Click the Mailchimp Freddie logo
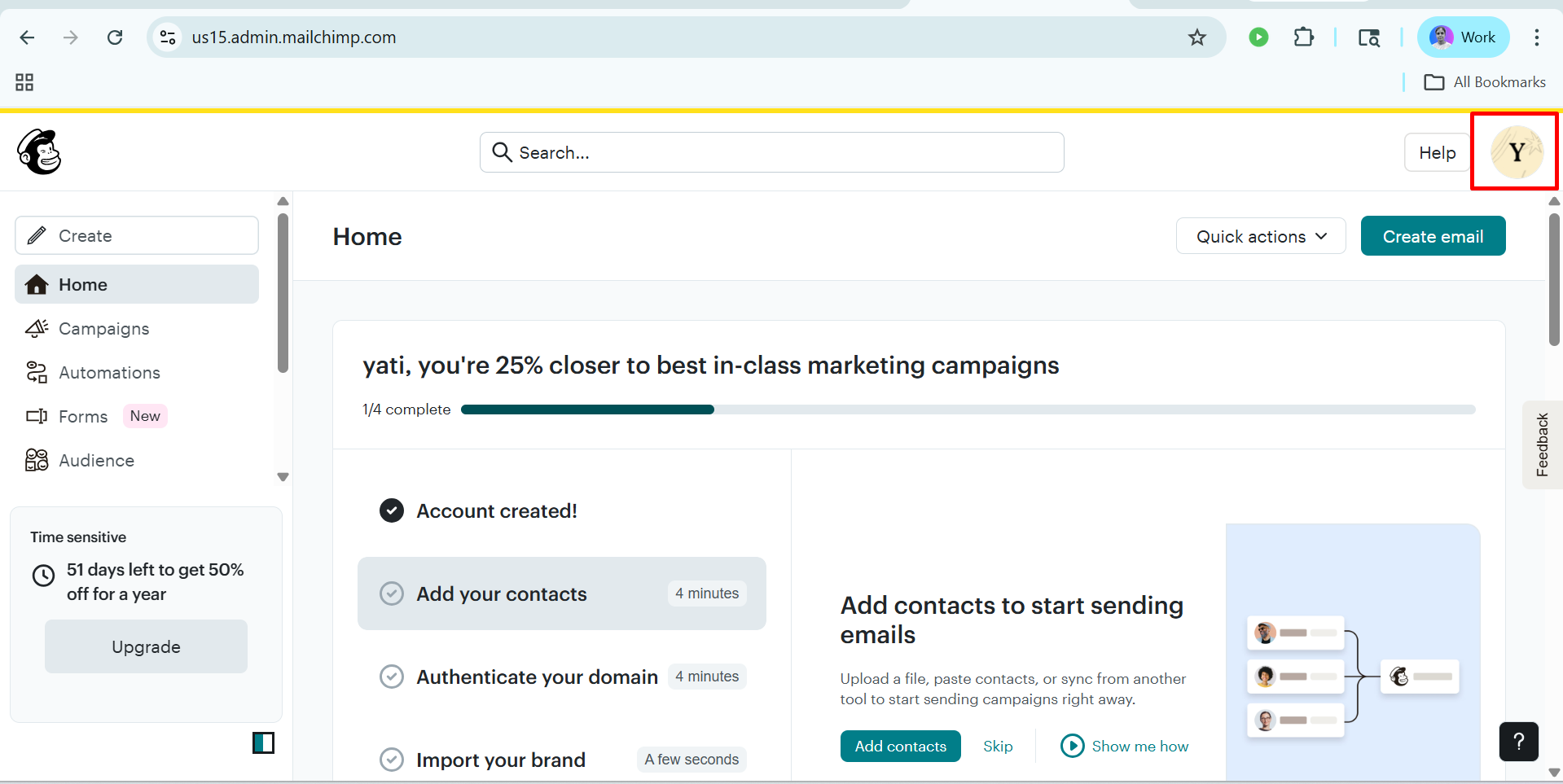 (39, 152)
